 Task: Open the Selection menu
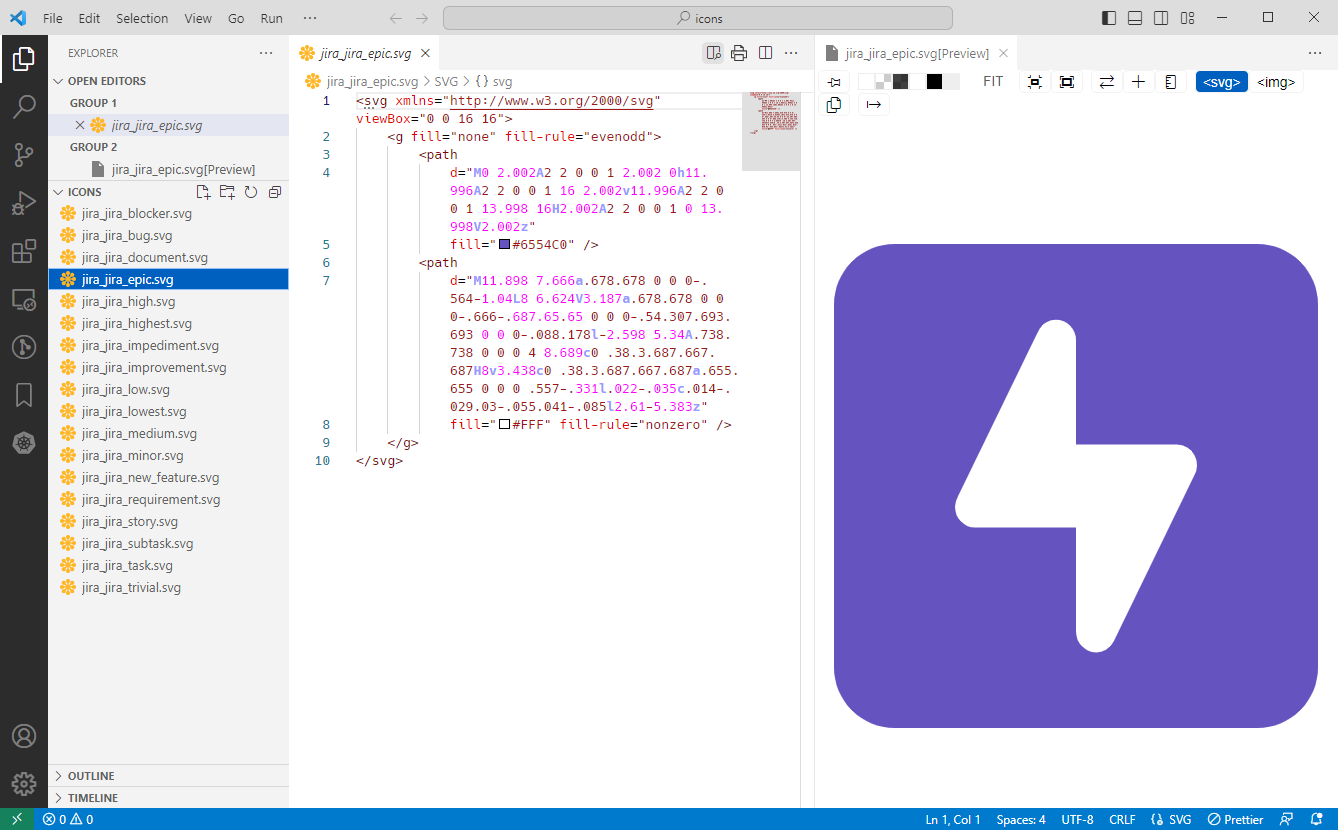point(142,18)
